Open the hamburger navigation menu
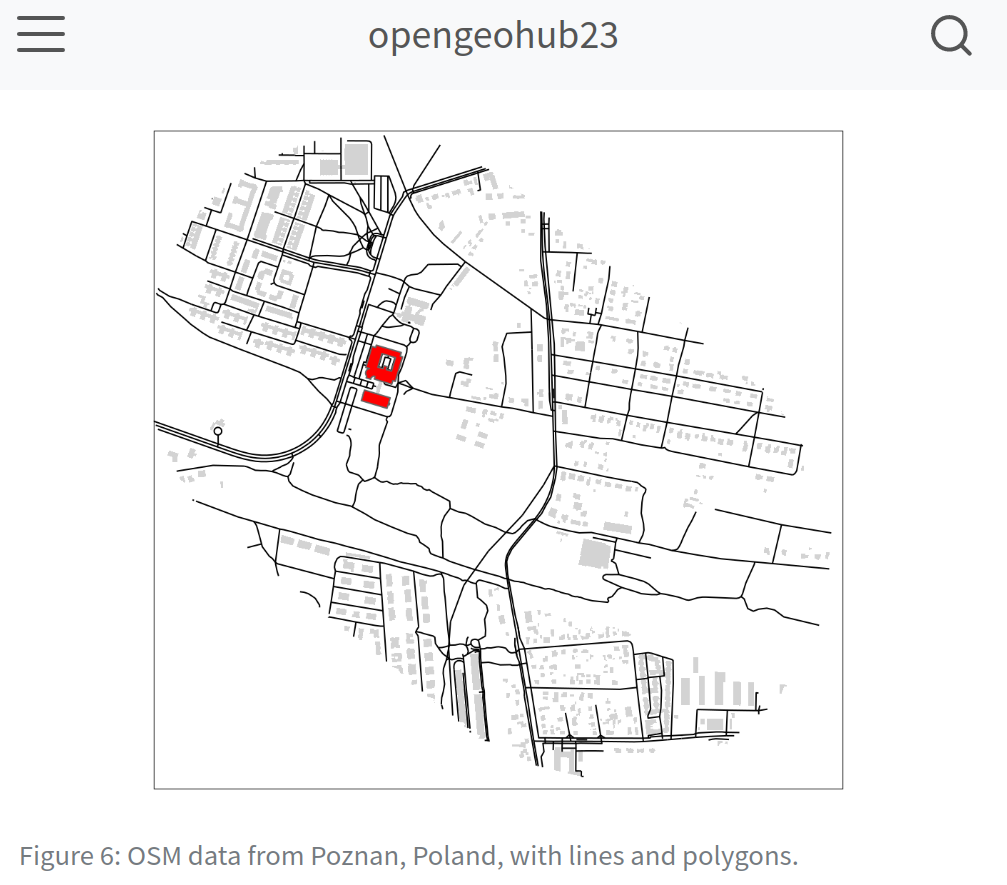 (x=41, y=35)
